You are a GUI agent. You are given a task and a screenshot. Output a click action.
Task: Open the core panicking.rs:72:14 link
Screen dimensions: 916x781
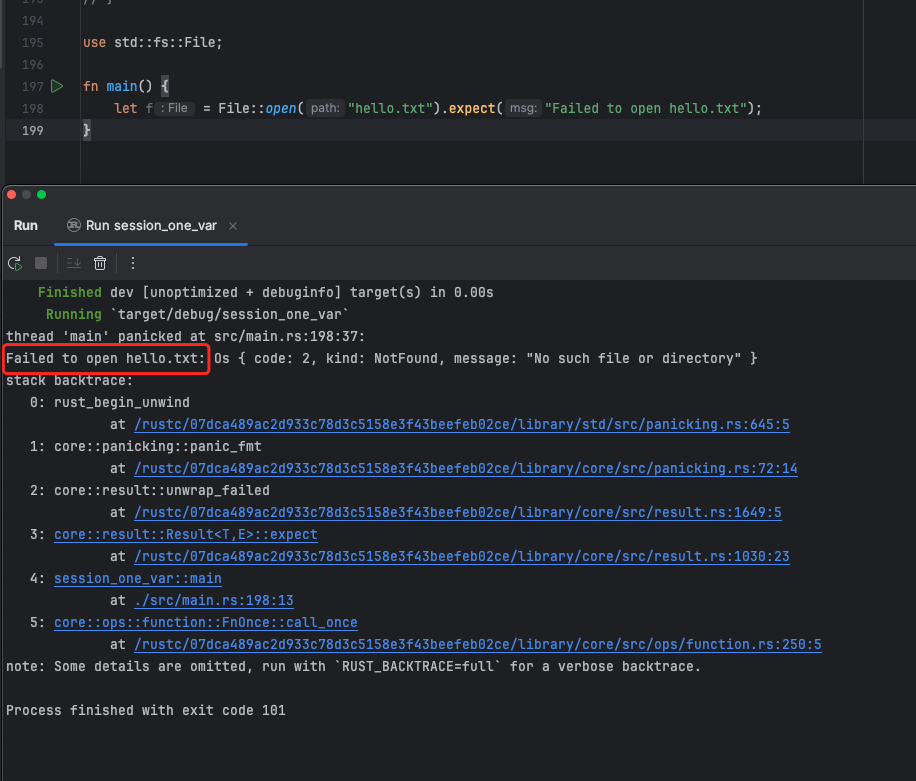coord(466,468)
